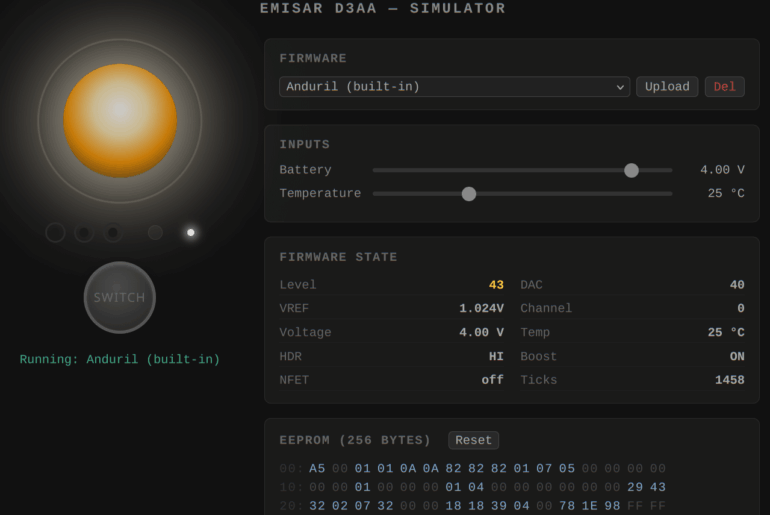Viewport: 770px width, 515px height.
Task: Click the glowing orange main LED
Action: coord(120,121)
